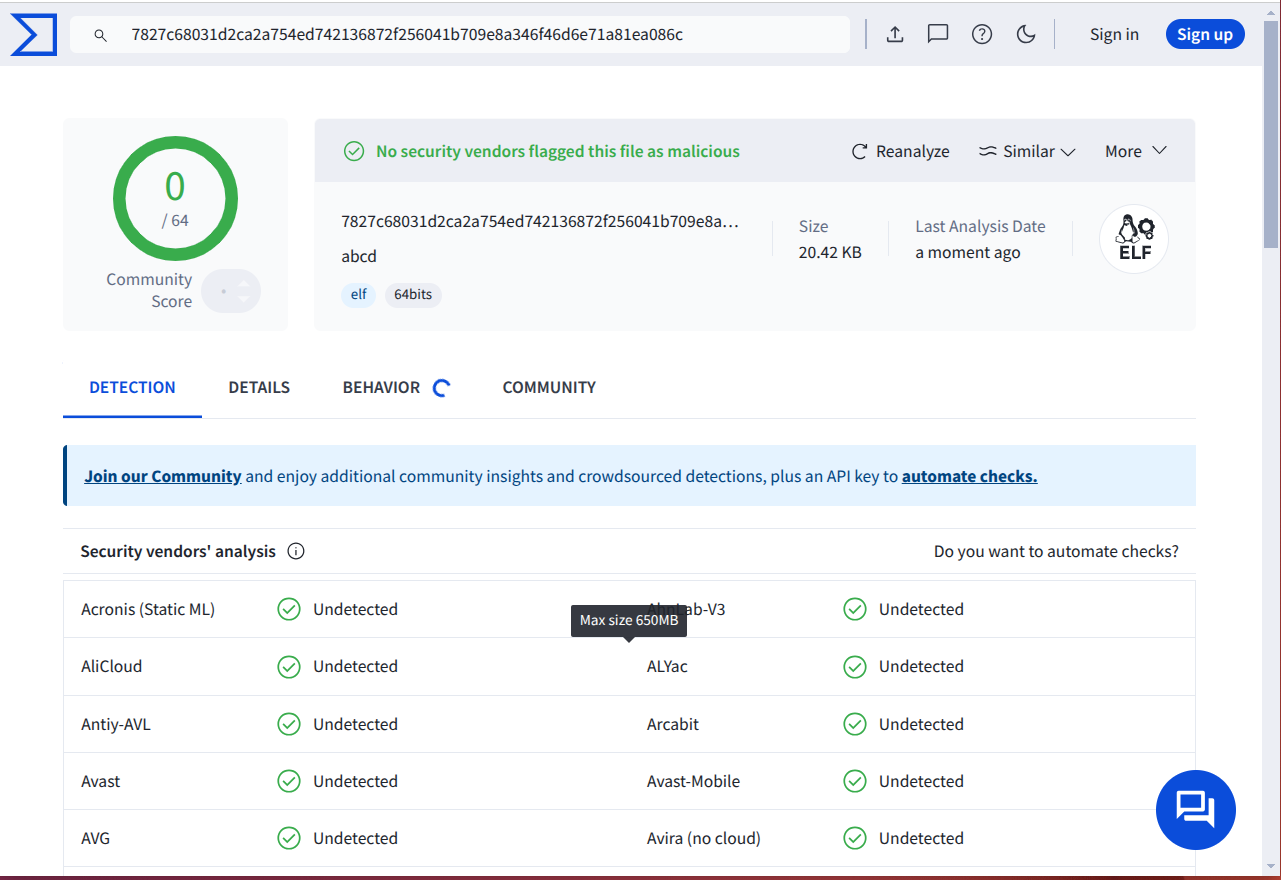This screenshot has height=880, width=1281.
Task: Click the AliCloud vendor name
Action: [x=112, y=666]
